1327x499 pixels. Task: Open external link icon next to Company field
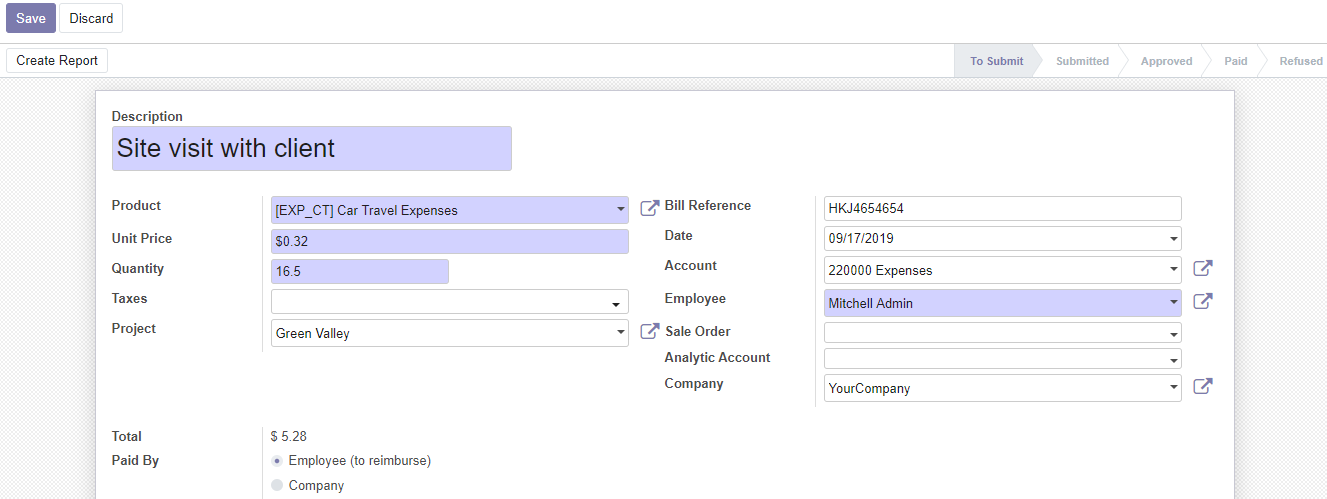point(1202,386)
